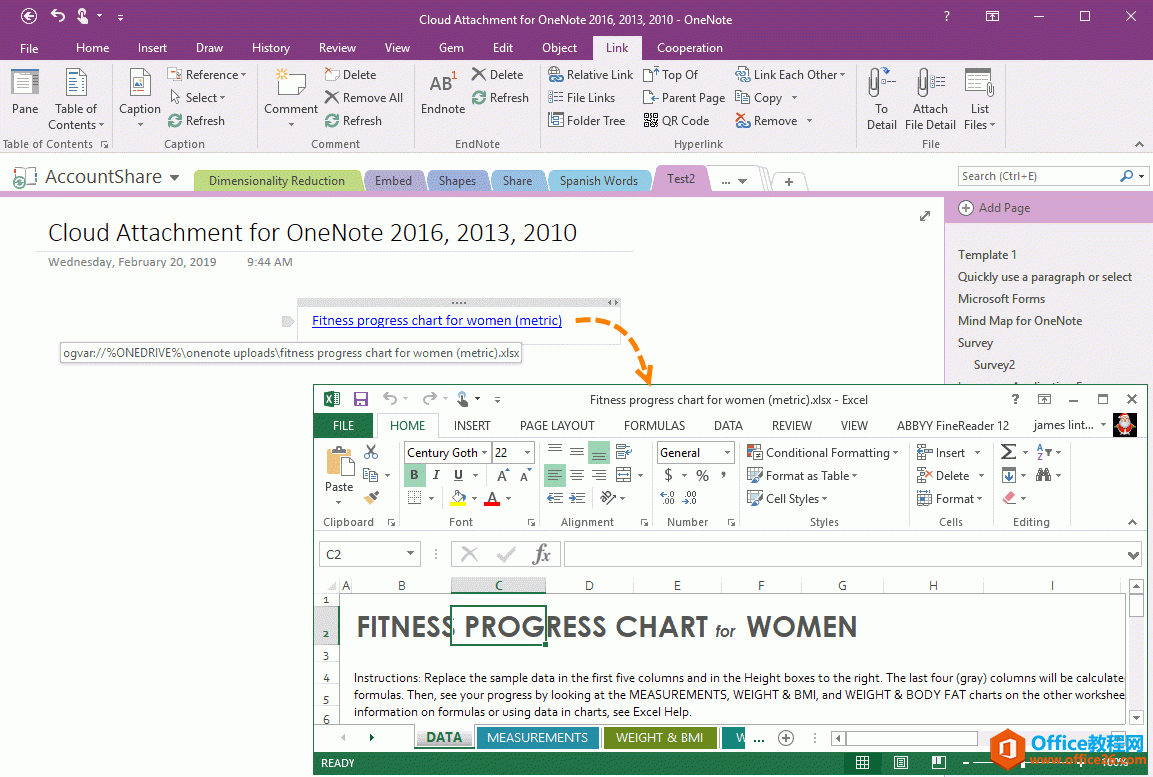Image resolution: width=1153 pixels, height=777 pixels.
Task: Switch to Page Layout view in status bar
Action: pyautogui.click(x=901, y=762)
